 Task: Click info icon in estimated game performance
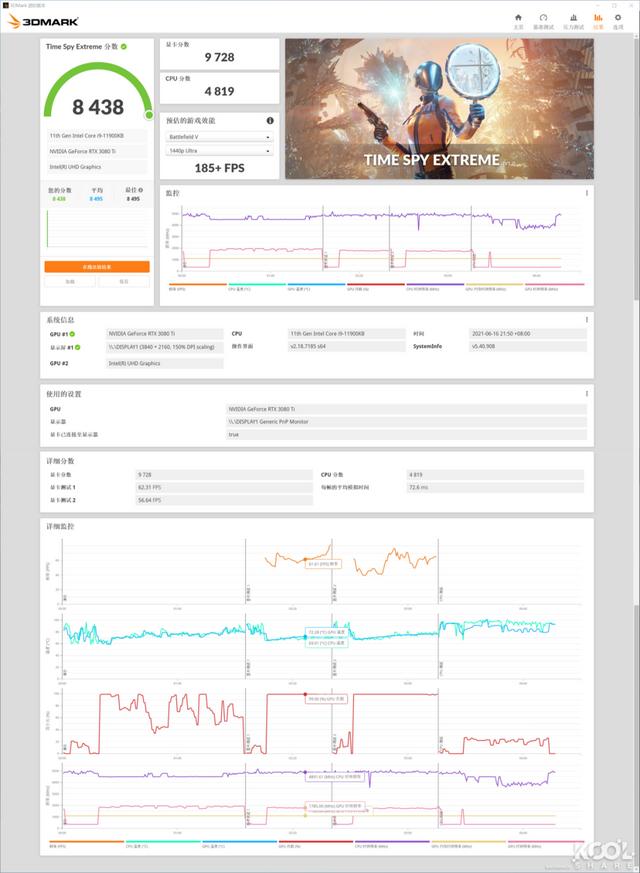(270, 120)
